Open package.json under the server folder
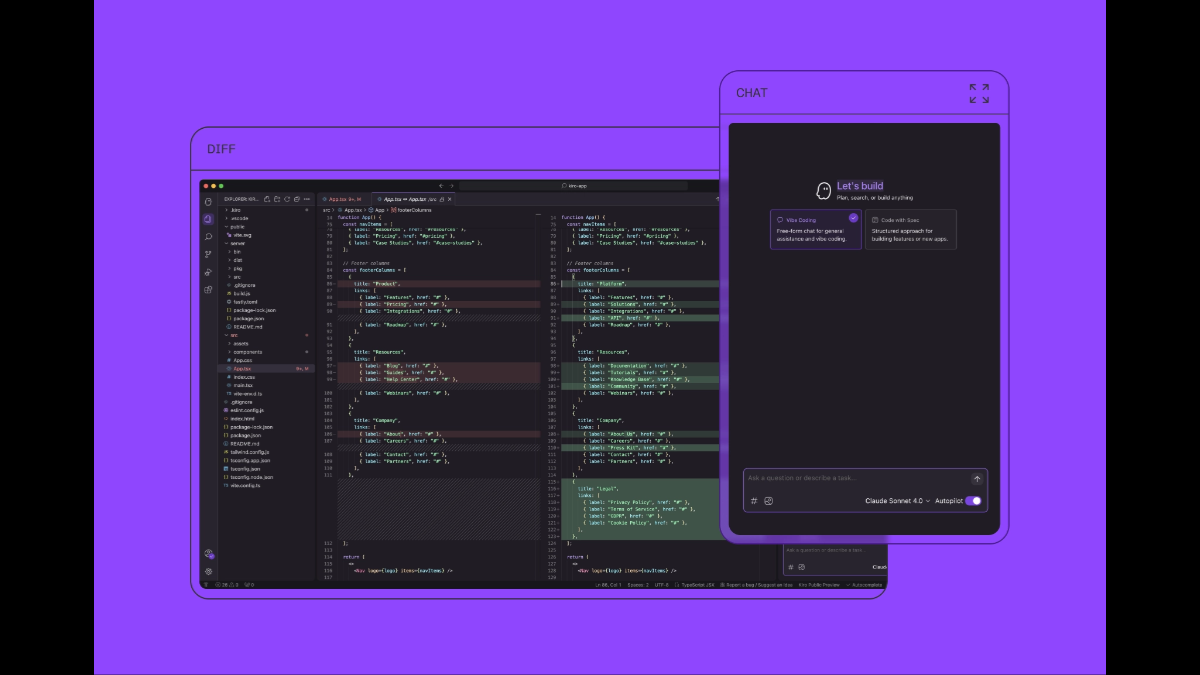This screenshot has height=675, width=1200. click(x=249, y=318)
